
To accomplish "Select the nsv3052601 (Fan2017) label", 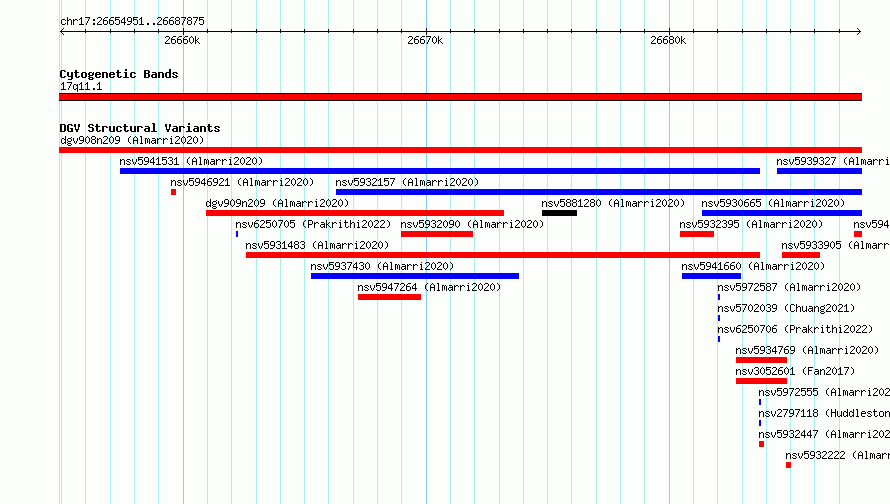I will coord(795,371).
